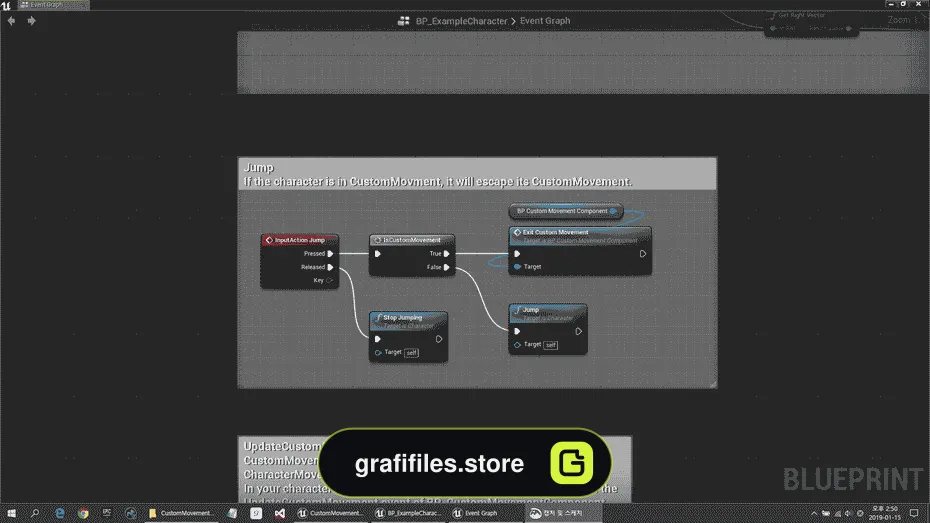Viewport: 930px width, 523px height.
Task: Click the output exec pin of Jump node
Action: click(578, 331)
